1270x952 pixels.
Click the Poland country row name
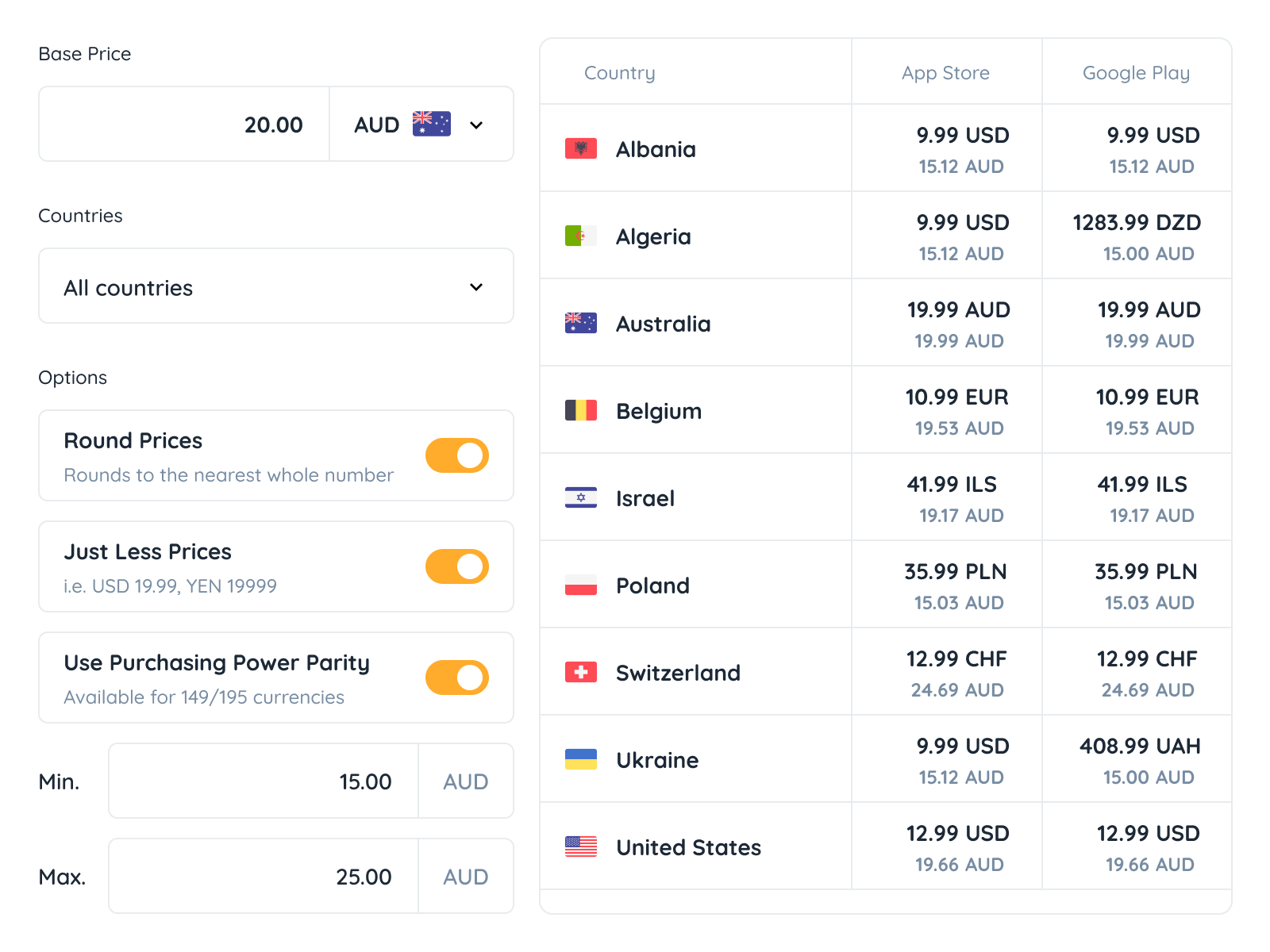pos(652,585)
